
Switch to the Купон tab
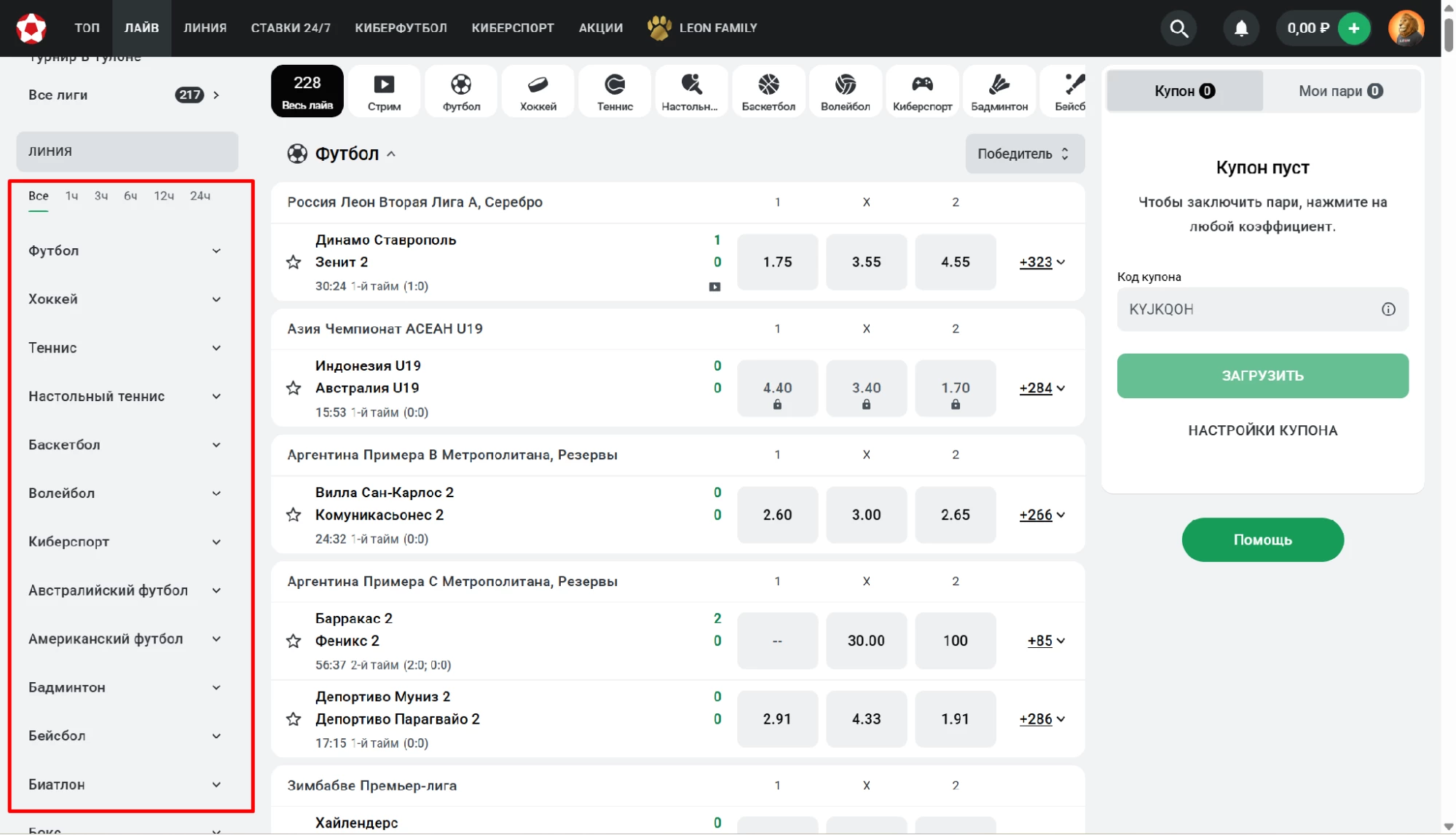click(x=1184, y=91)
